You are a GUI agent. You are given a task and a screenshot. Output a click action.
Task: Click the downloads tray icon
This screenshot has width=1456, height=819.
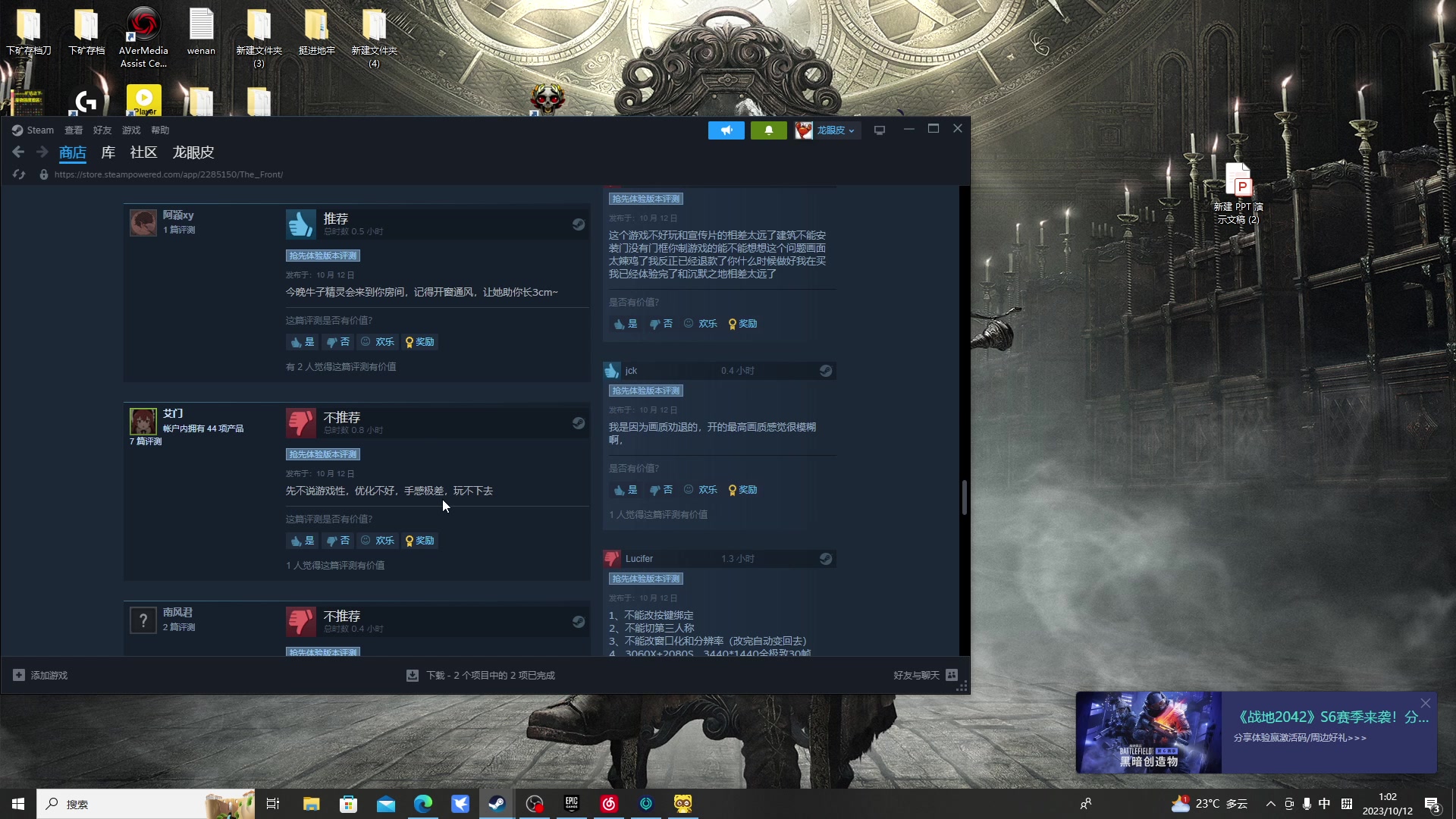(413, 675)
